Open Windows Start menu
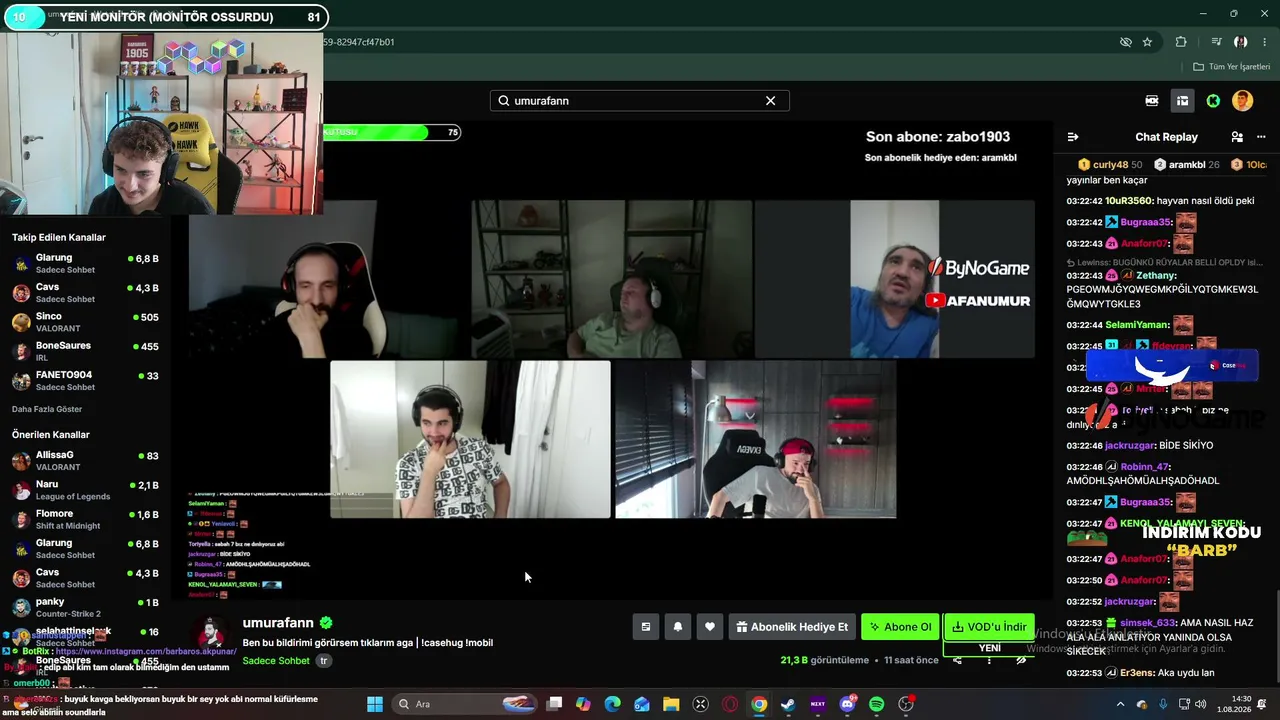Image resolution: width=1280 pixels, height=720 pixels. tap(375, 704)
